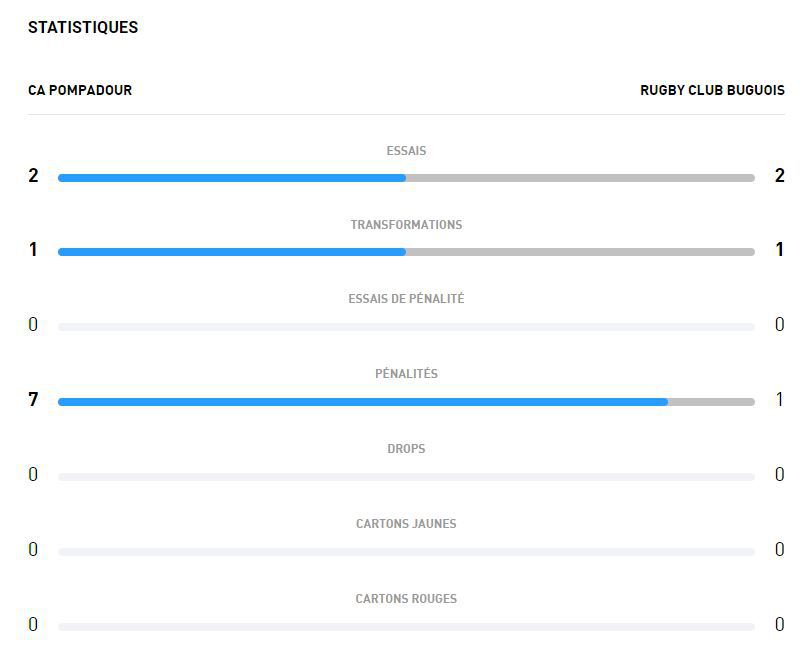
Task: Select the Cartons rouges label
Action: 406,599
